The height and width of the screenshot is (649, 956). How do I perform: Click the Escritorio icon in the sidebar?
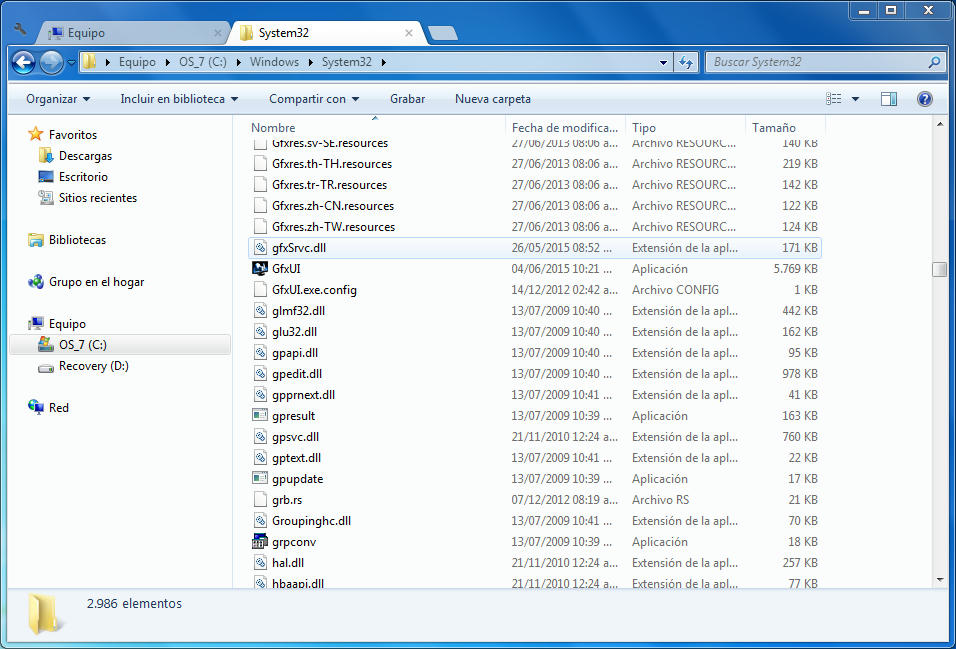[x=46, y=177]
